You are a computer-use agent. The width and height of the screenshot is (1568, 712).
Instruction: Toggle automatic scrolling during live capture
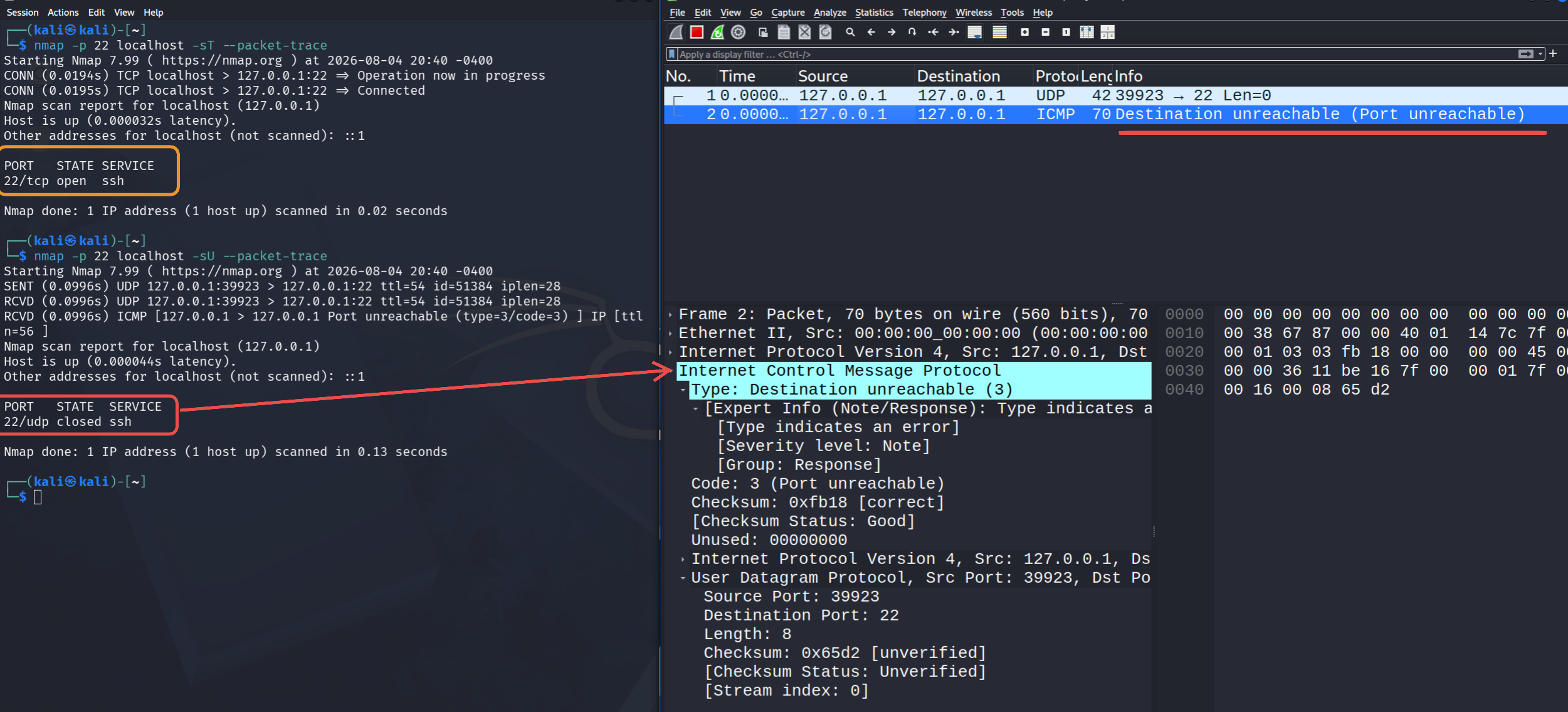[x=975, y=32]
